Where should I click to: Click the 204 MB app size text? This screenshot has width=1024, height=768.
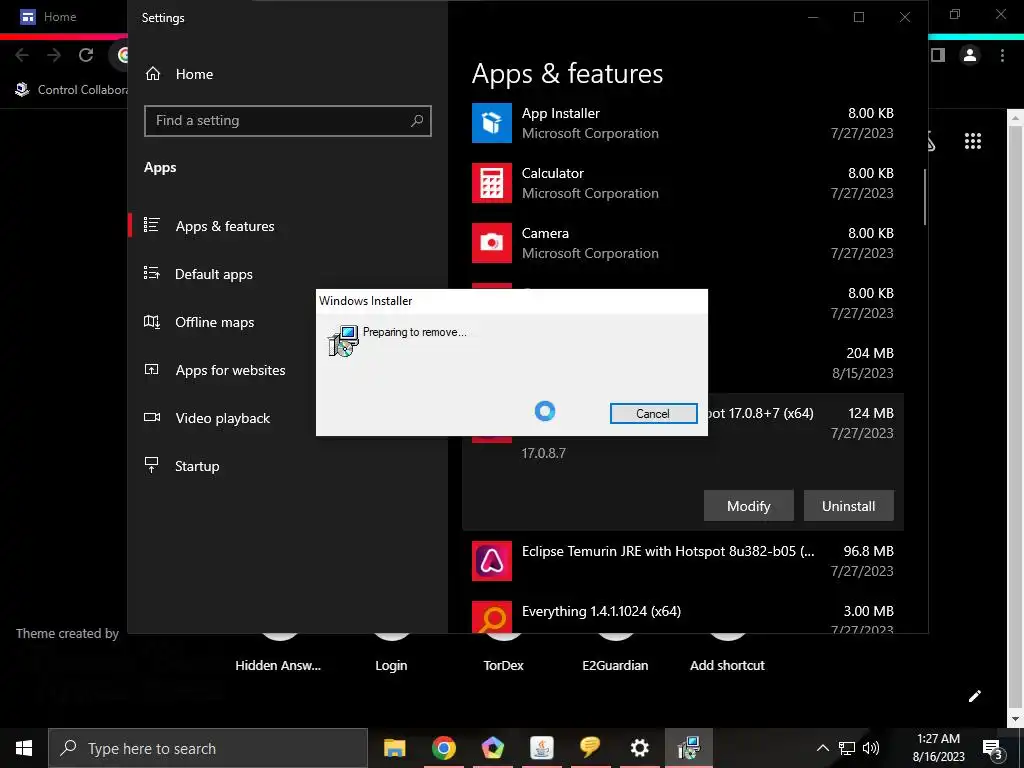point(870,353)
